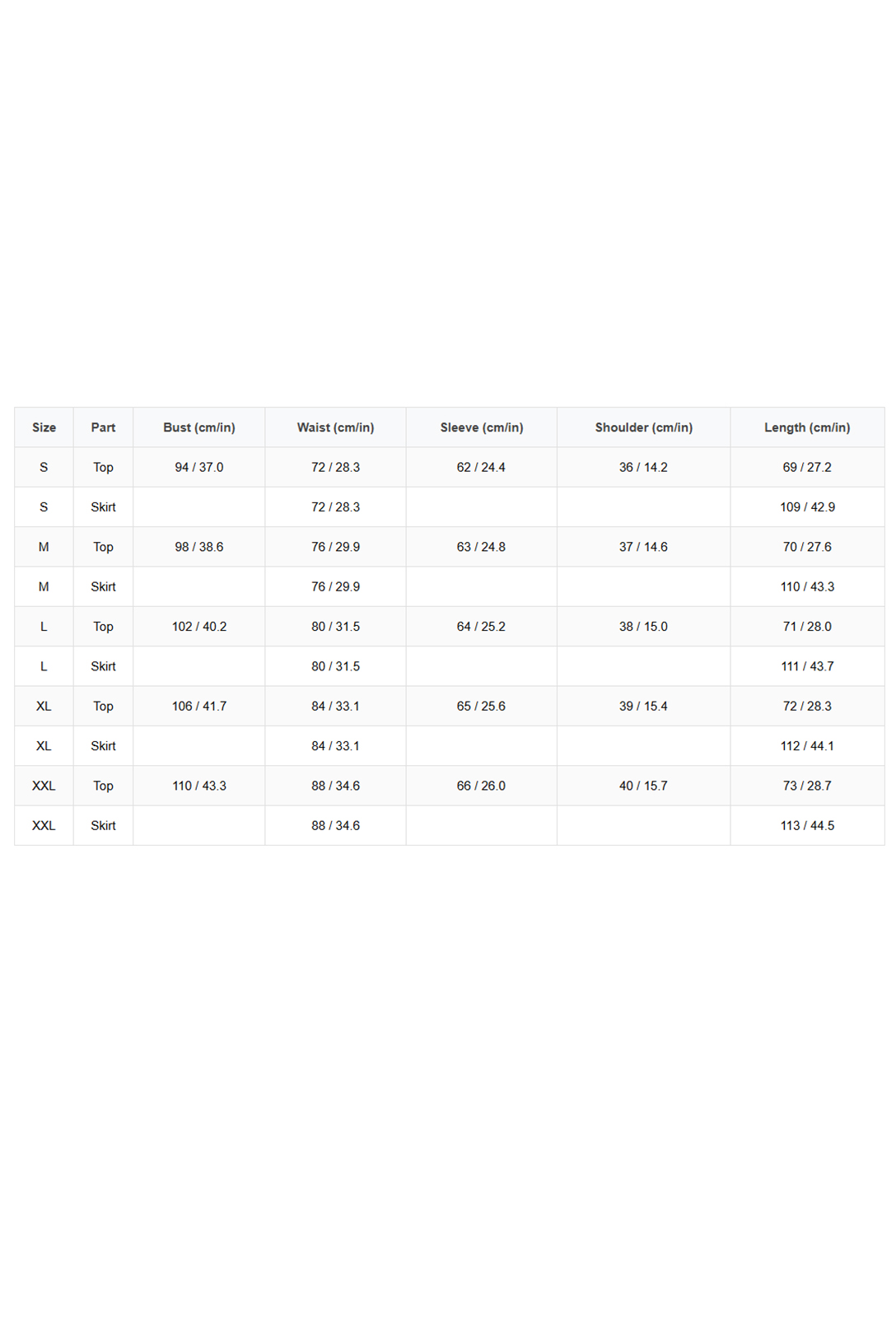The height and width of the screenshot is (1344, 896).
Task: Click the Length (cm/in) header
Action: click(807, 427)
